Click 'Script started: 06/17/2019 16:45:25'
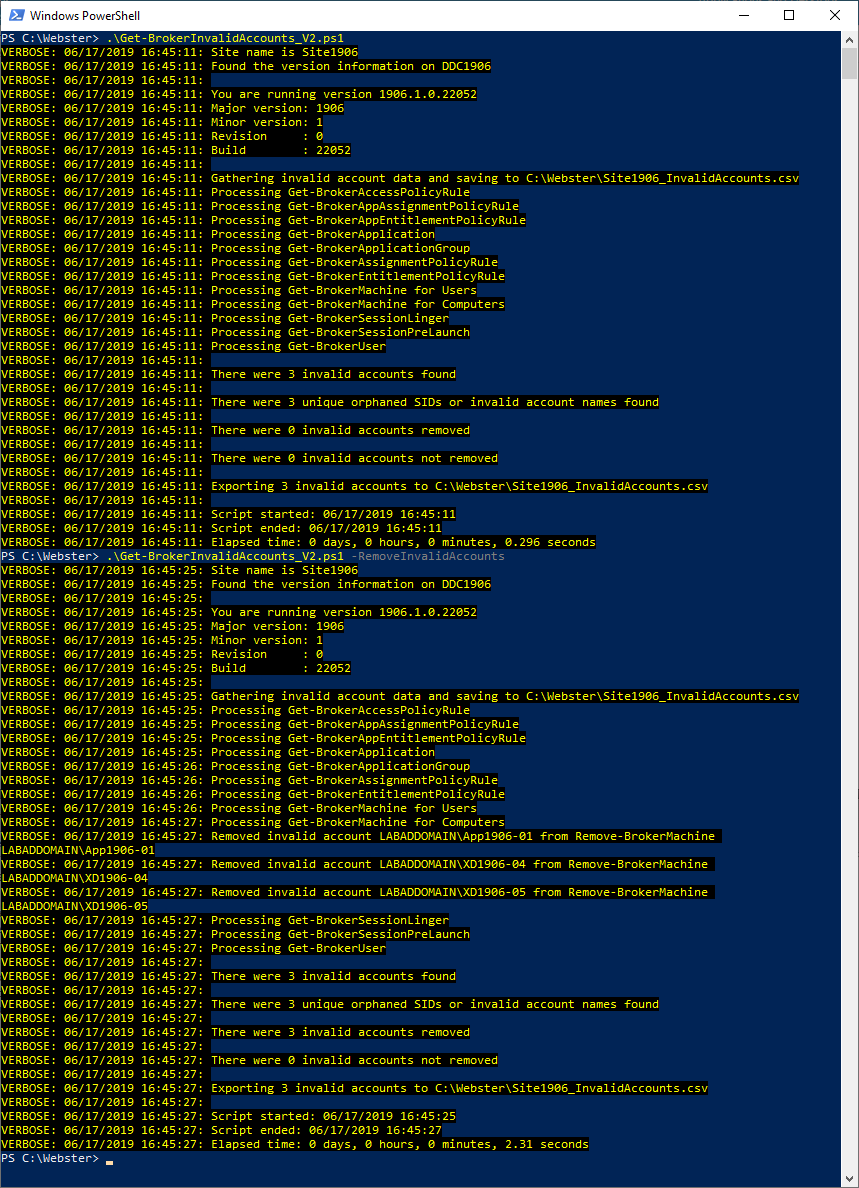The width and height of the screenshot is (859, 1188). click(x=333, y=1116)
